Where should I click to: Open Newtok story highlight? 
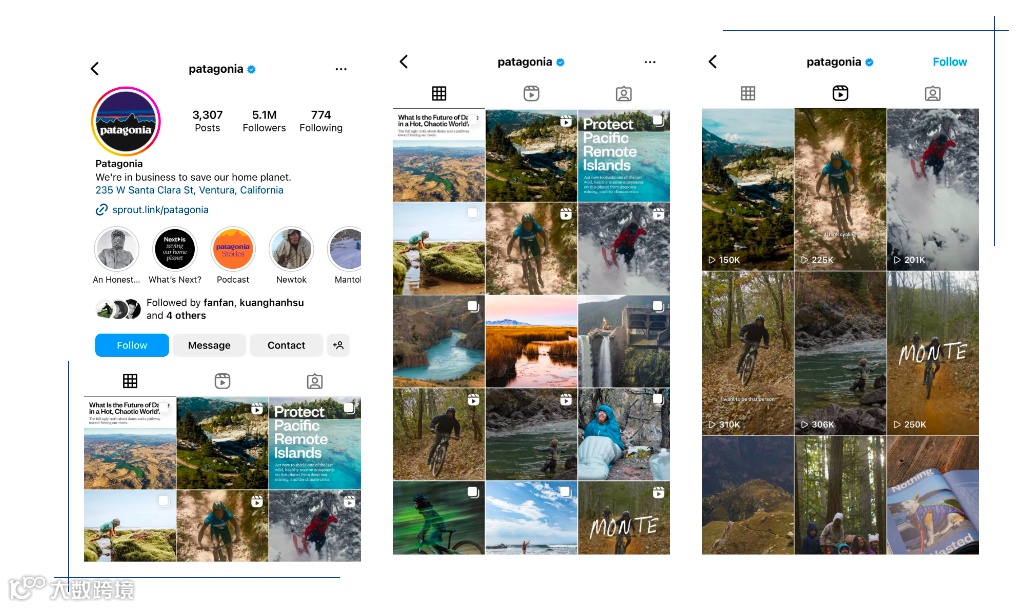[x=291, y=249]
